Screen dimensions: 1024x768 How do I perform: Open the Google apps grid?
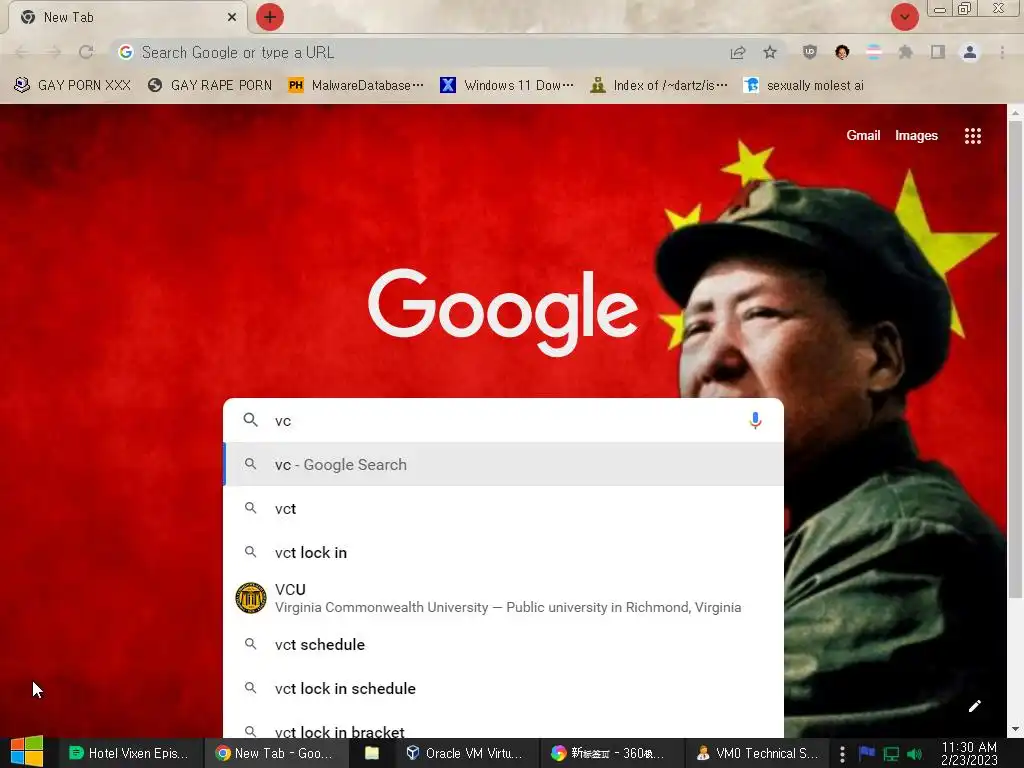pos(972,136)
